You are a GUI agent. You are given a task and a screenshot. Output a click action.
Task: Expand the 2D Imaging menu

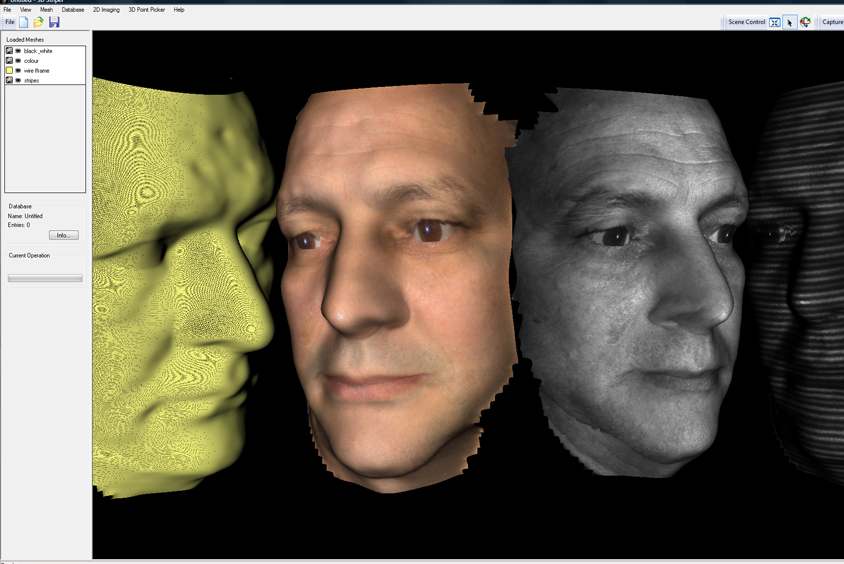coord(106,10)
